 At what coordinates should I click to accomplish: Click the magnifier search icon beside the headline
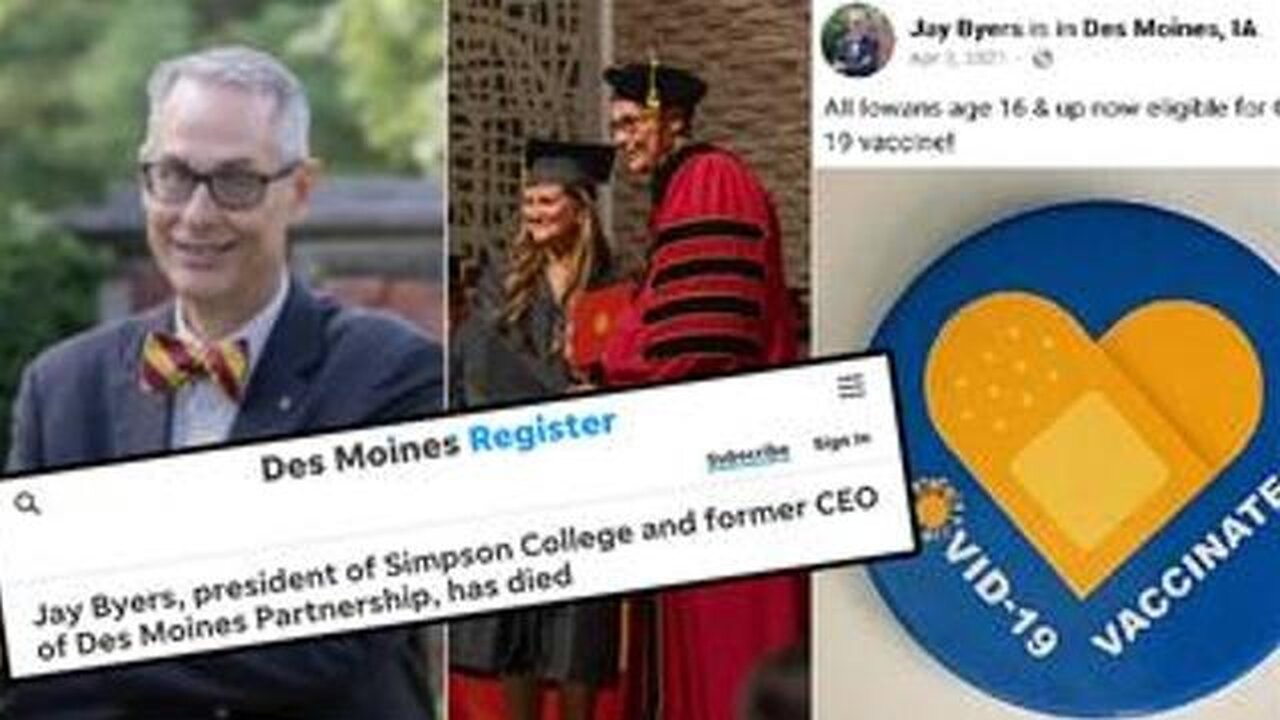coord(27,504)
